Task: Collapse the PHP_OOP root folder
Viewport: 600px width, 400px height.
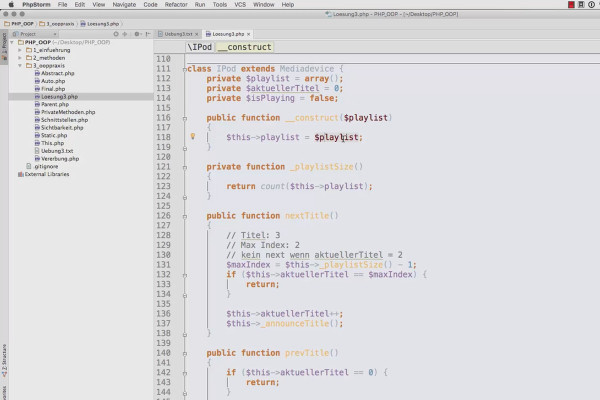Action: click(x=12, y=42)
